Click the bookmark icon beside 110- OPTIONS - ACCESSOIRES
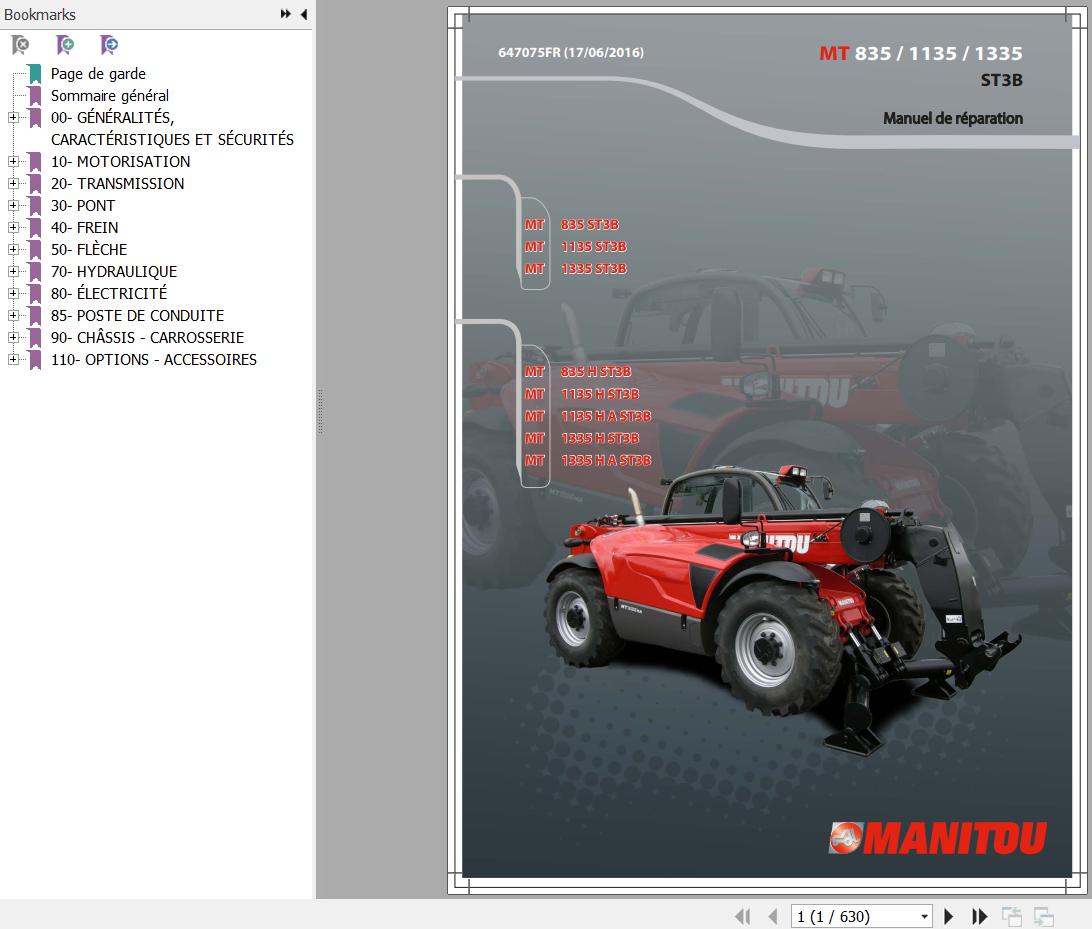 click(35, 359)
